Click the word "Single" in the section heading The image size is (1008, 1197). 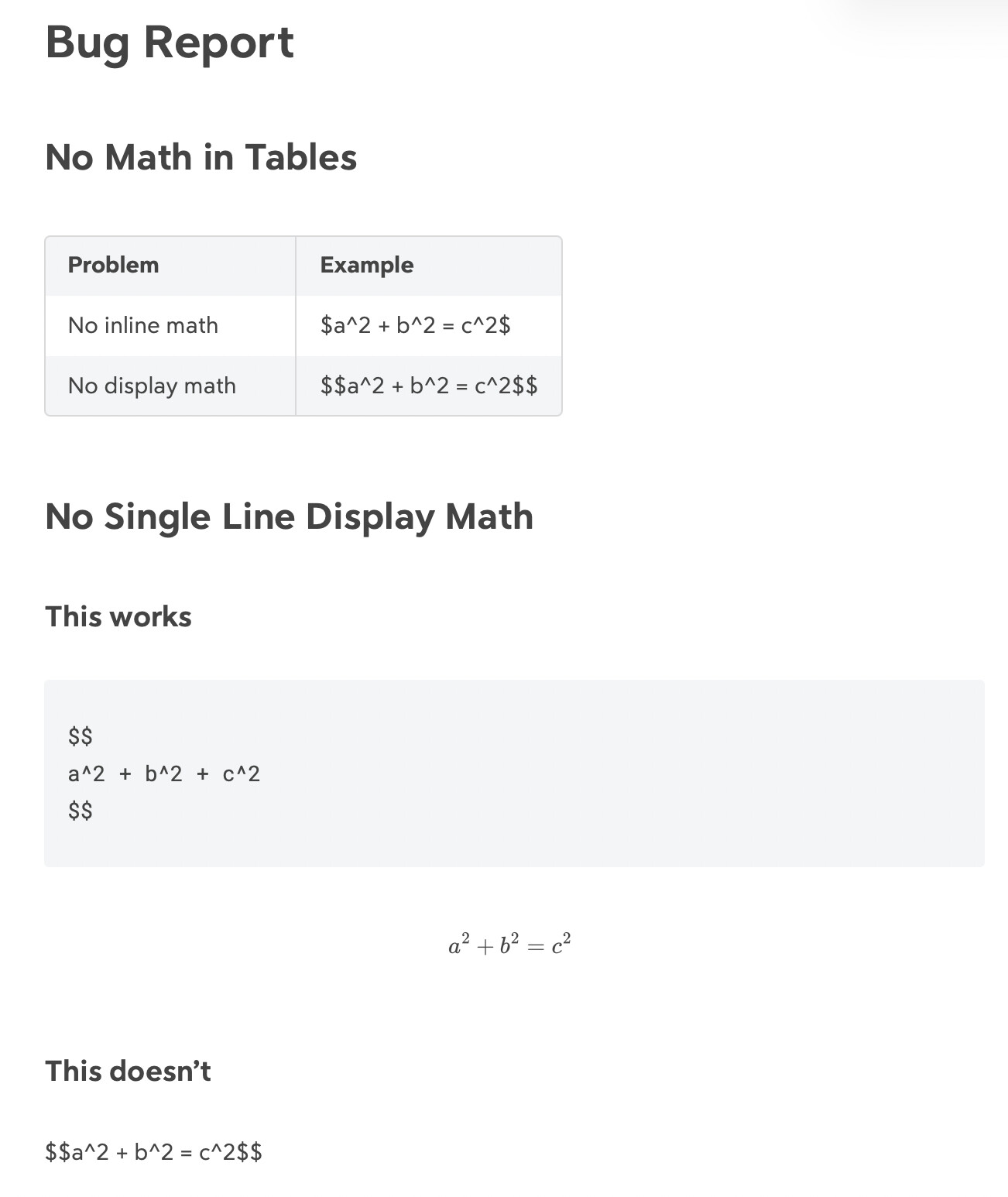[157, 516]
